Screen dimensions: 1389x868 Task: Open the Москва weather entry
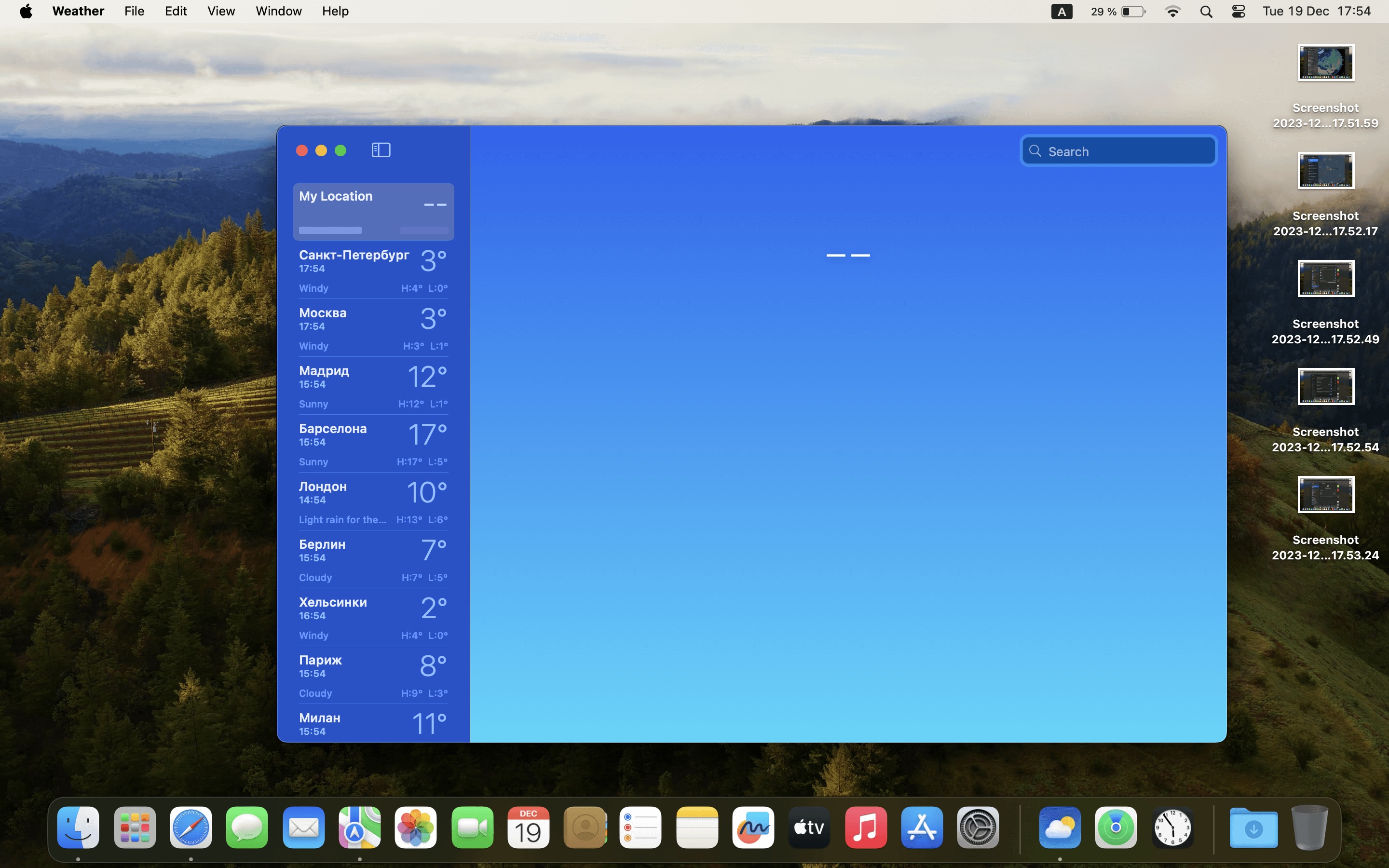pos(373,328)
